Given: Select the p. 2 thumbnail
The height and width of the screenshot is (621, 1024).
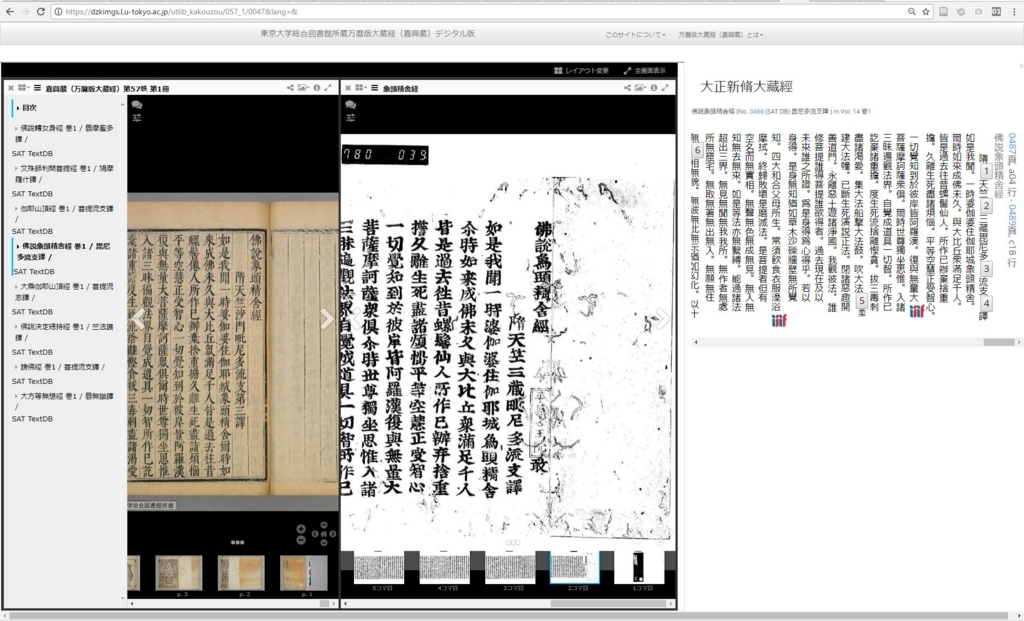Looking at the screenshot, I should pyautogui.click(x=241, y=573).
